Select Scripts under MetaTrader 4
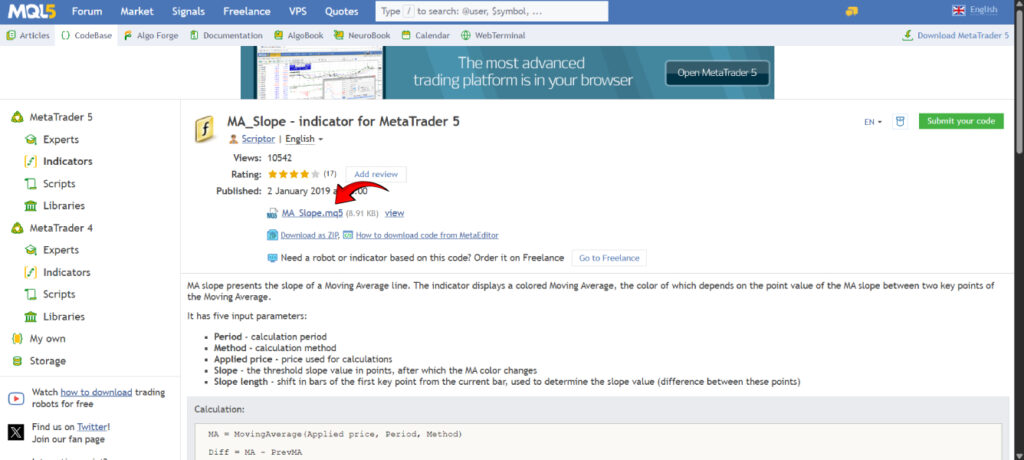1024x460 pixels. (60, 294)
